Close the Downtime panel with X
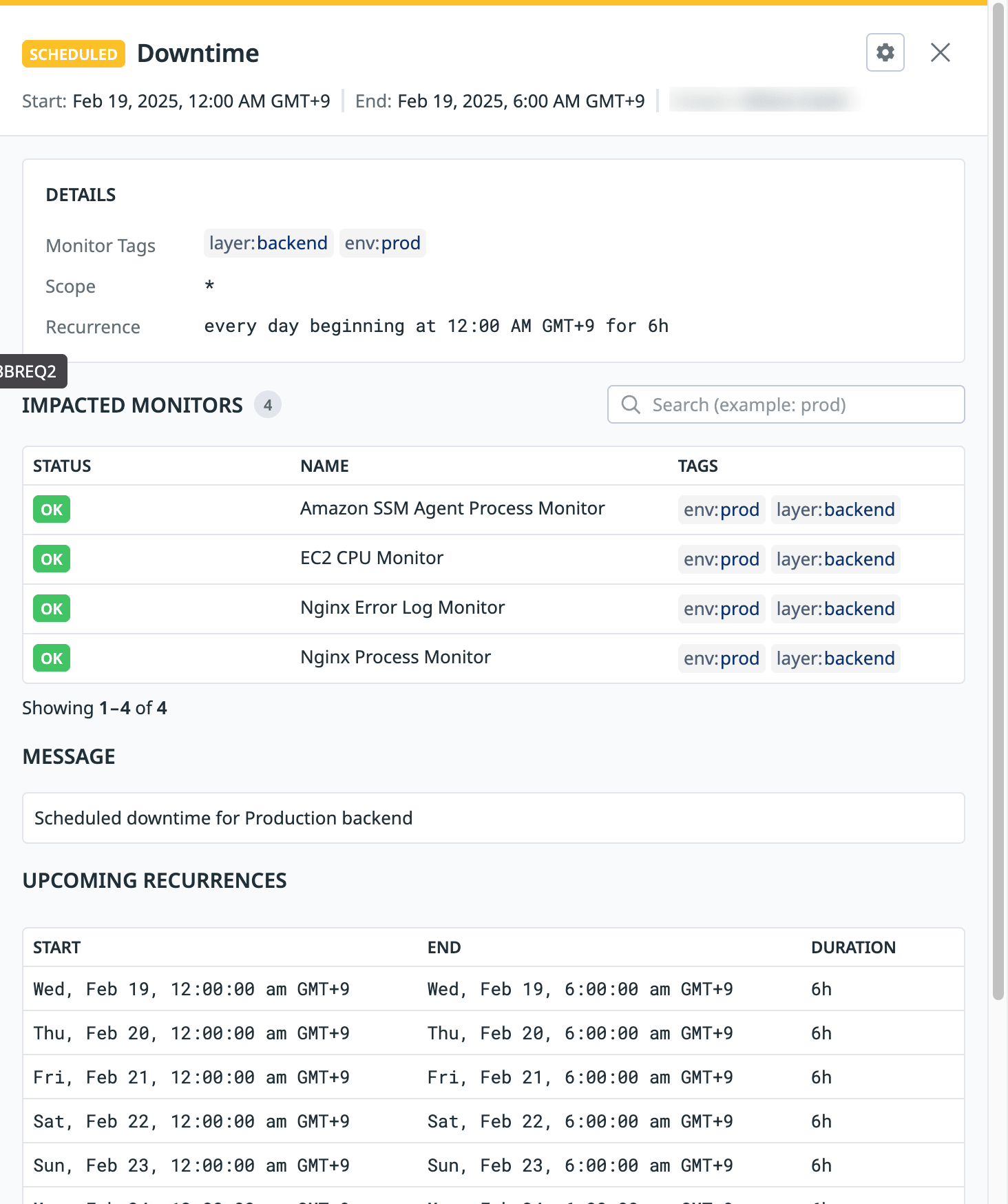 940,52
